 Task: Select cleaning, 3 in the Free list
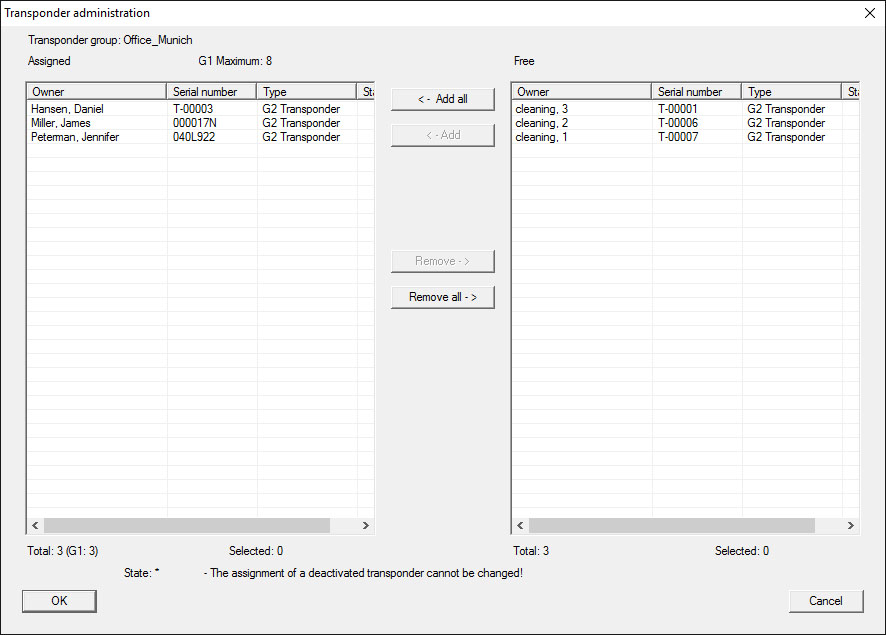542,109
